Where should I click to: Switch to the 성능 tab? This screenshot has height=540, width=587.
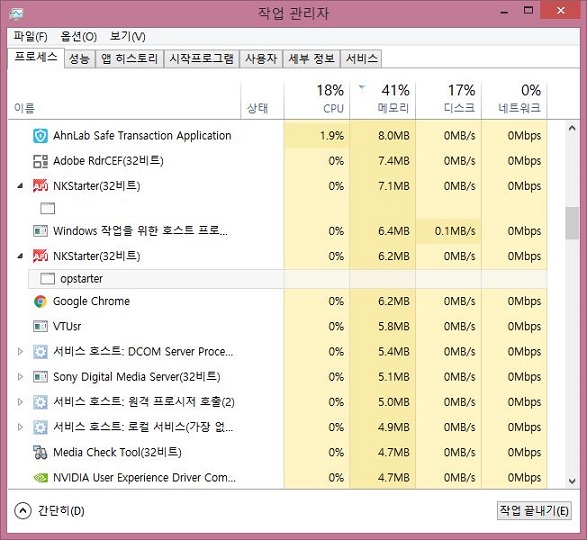coord(79,59)
